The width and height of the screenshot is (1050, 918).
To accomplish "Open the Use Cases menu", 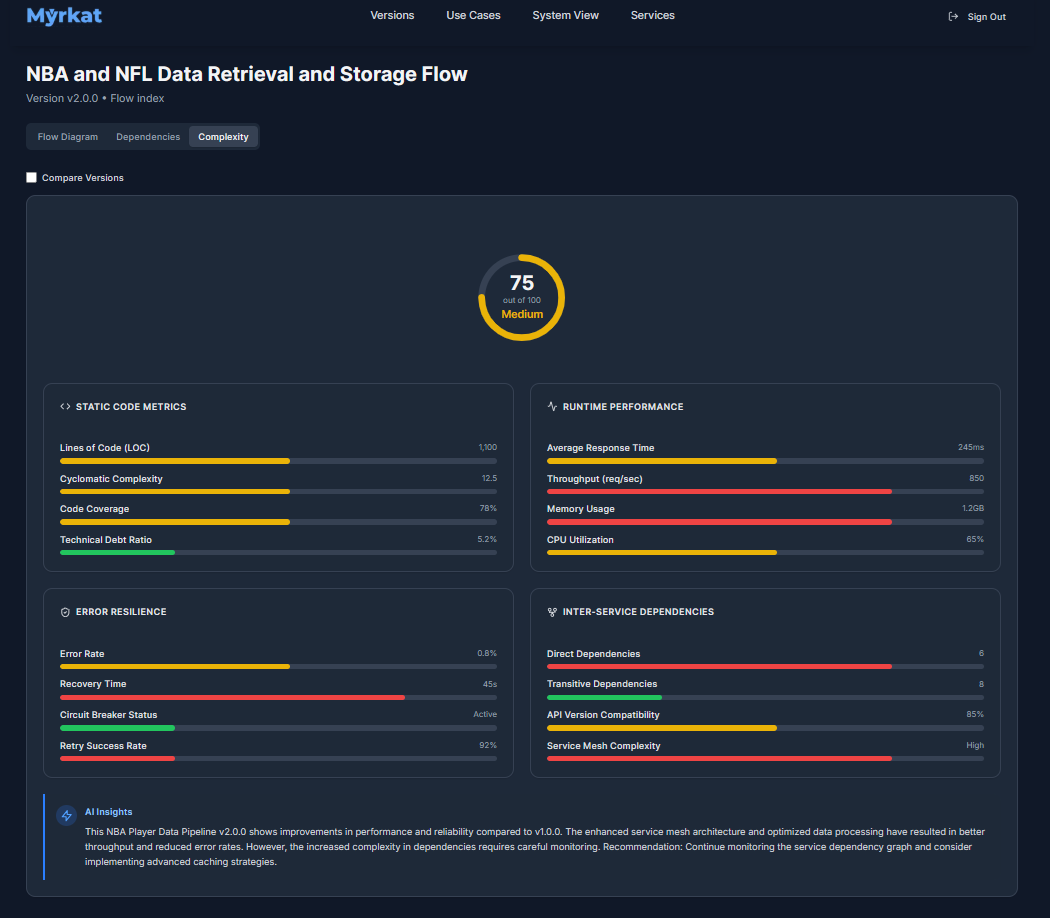I will 473,15.
